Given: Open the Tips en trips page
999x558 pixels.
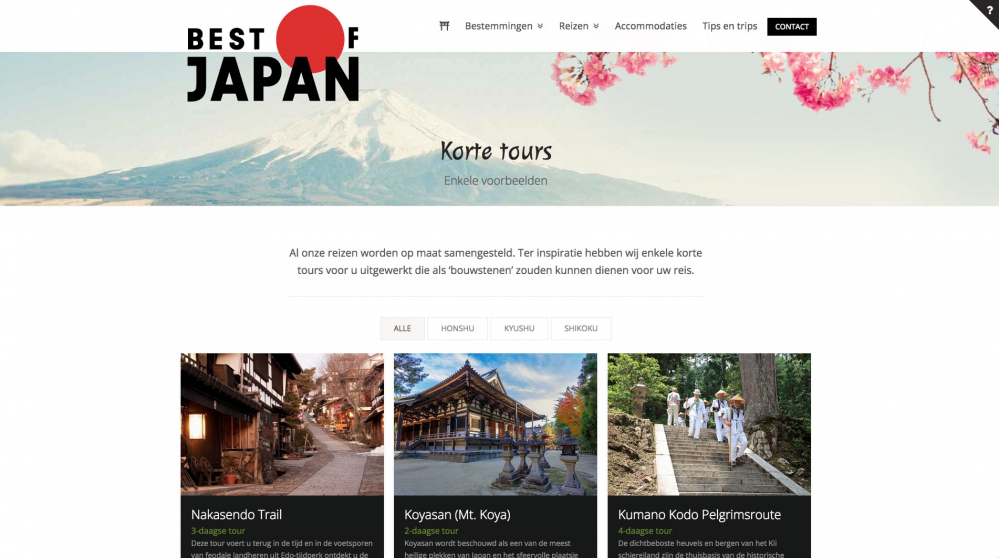Looking at the screenshot, I should 729,26.
